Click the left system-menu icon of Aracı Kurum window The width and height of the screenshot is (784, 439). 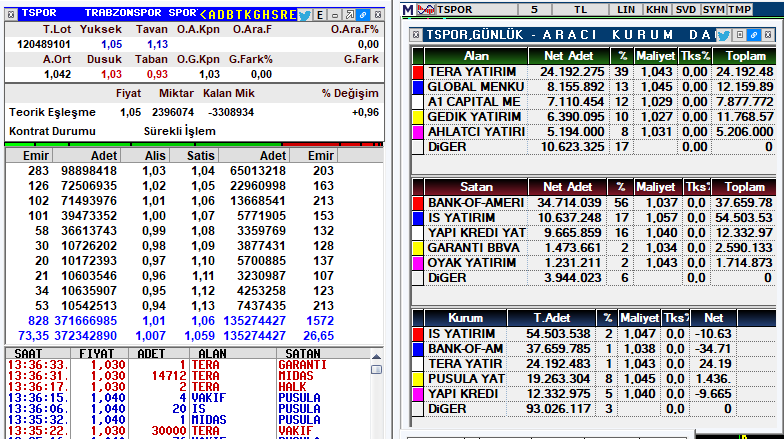click(x=415, y=35)
